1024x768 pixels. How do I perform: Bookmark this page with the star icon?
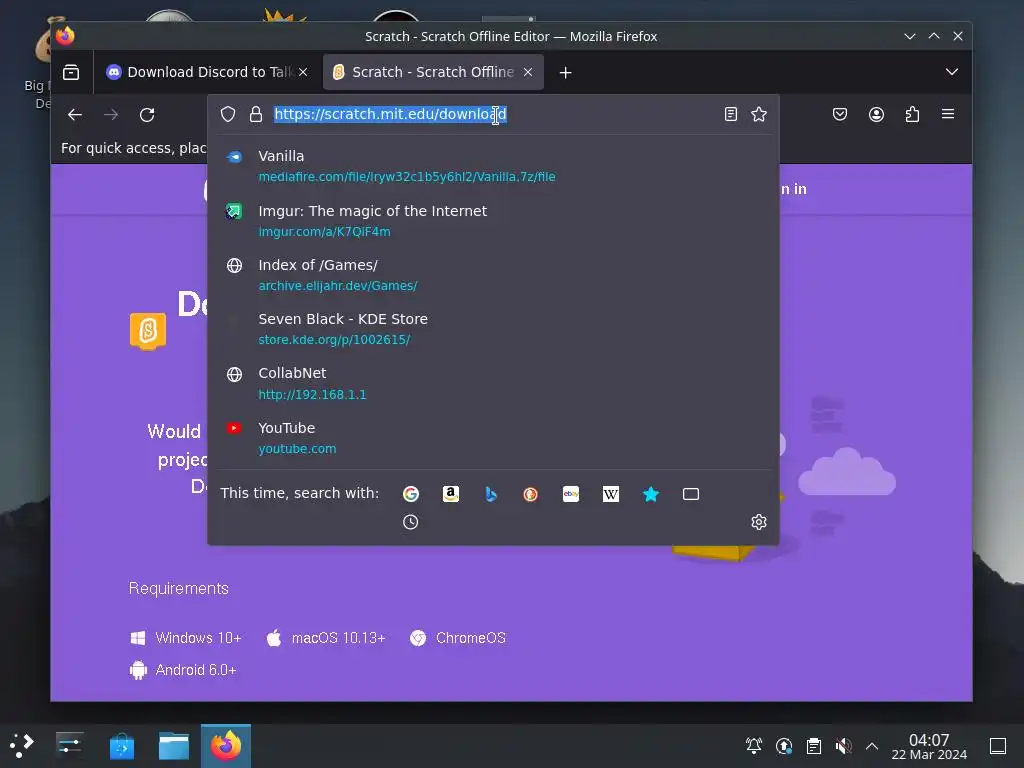pyautogui.click(x=759, y=114)
